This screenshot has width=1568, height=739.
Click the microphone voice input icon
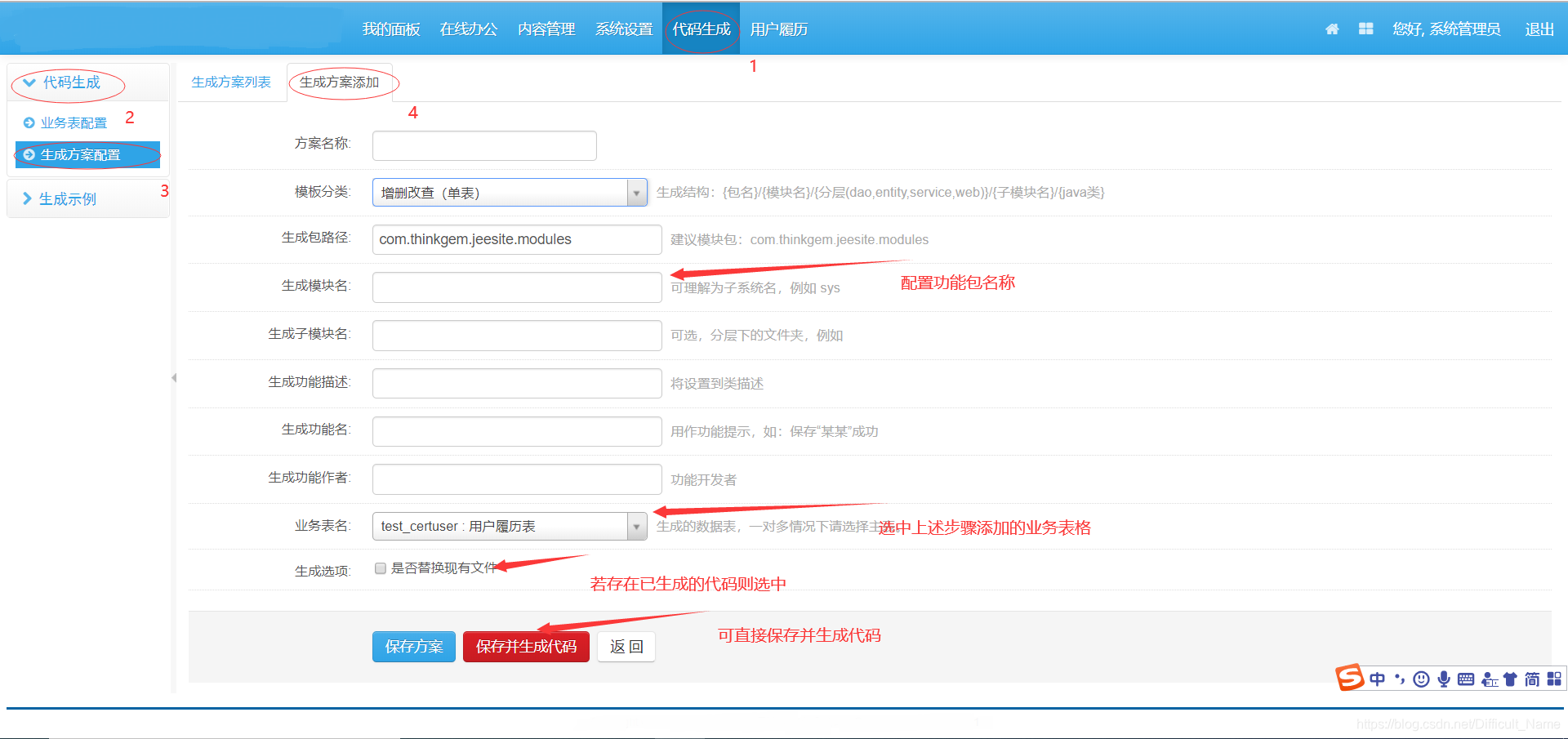[1444, 679]
